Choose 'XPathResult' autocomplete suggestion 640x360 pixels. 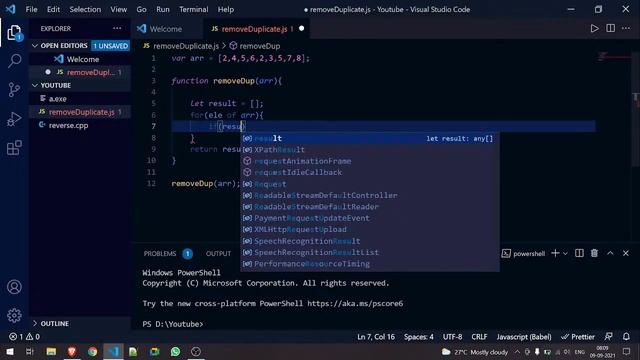[x=369, y=150]
